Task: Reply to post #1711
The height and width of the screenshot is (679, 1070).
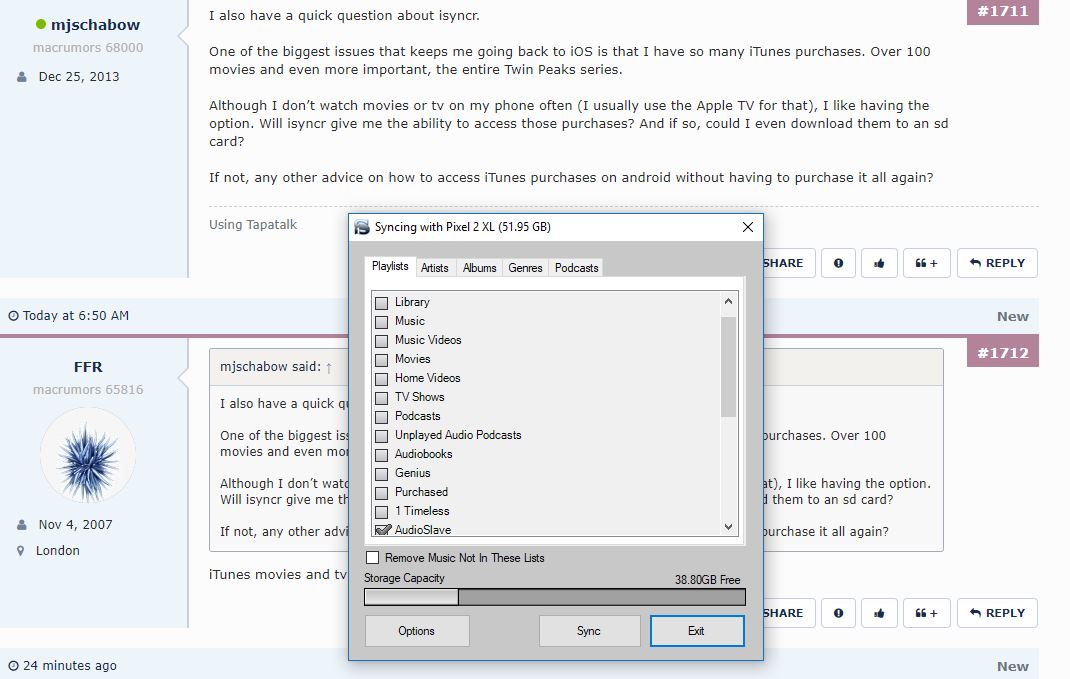Action: [x=997, y=263]
